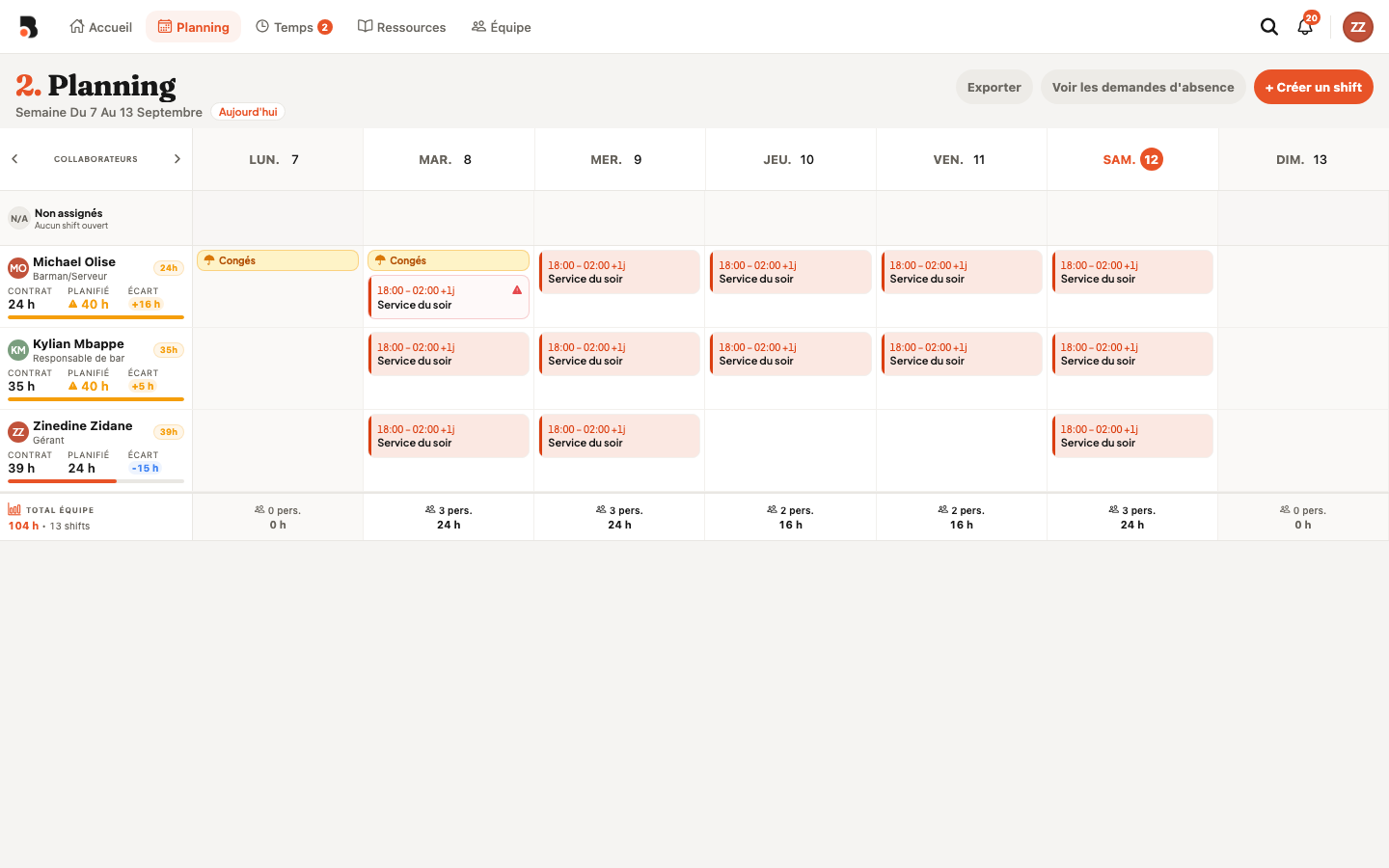Click warning icon beside Kylian's planned 40 h

click(73, 386)
